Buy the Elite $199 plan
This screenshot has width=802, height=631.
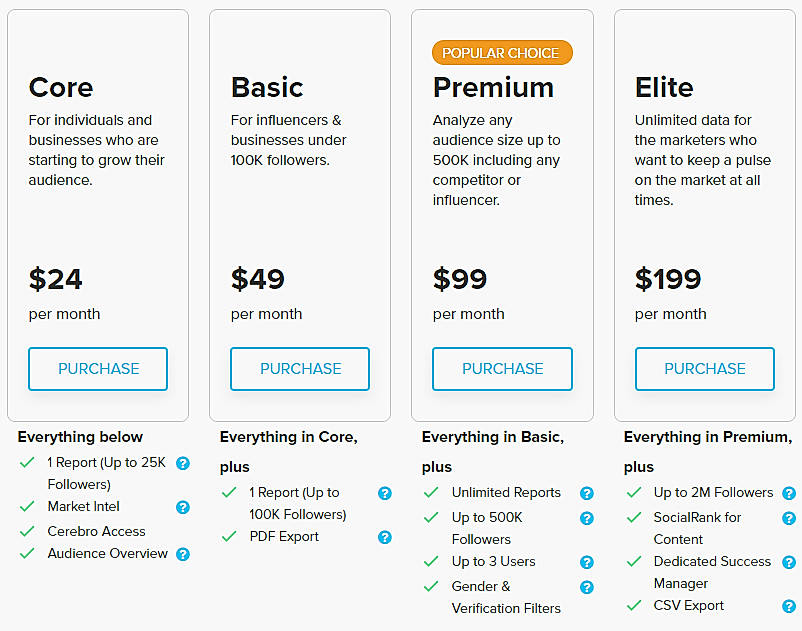coord(705,369)
